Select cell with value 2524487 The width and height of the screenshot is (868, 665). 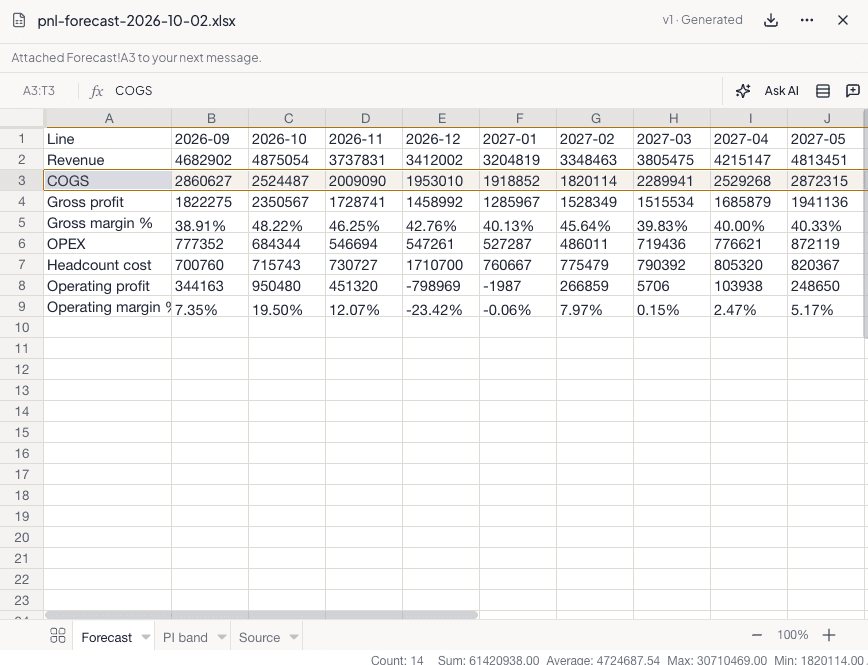coord(287,181)
